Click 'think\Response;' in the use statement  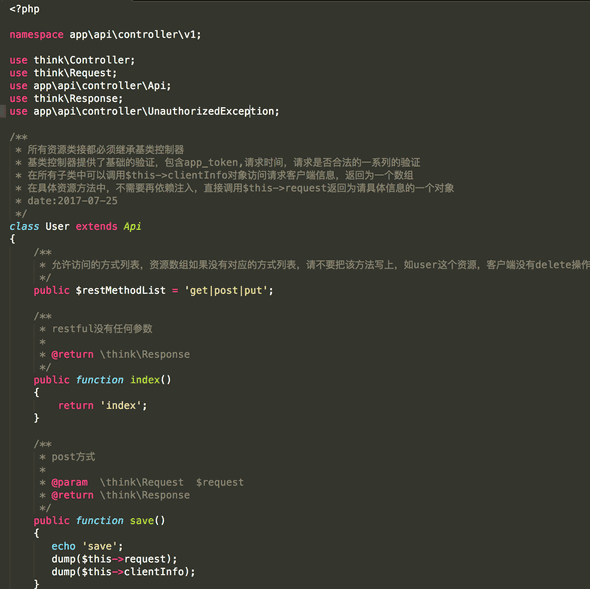pos(78,99)
